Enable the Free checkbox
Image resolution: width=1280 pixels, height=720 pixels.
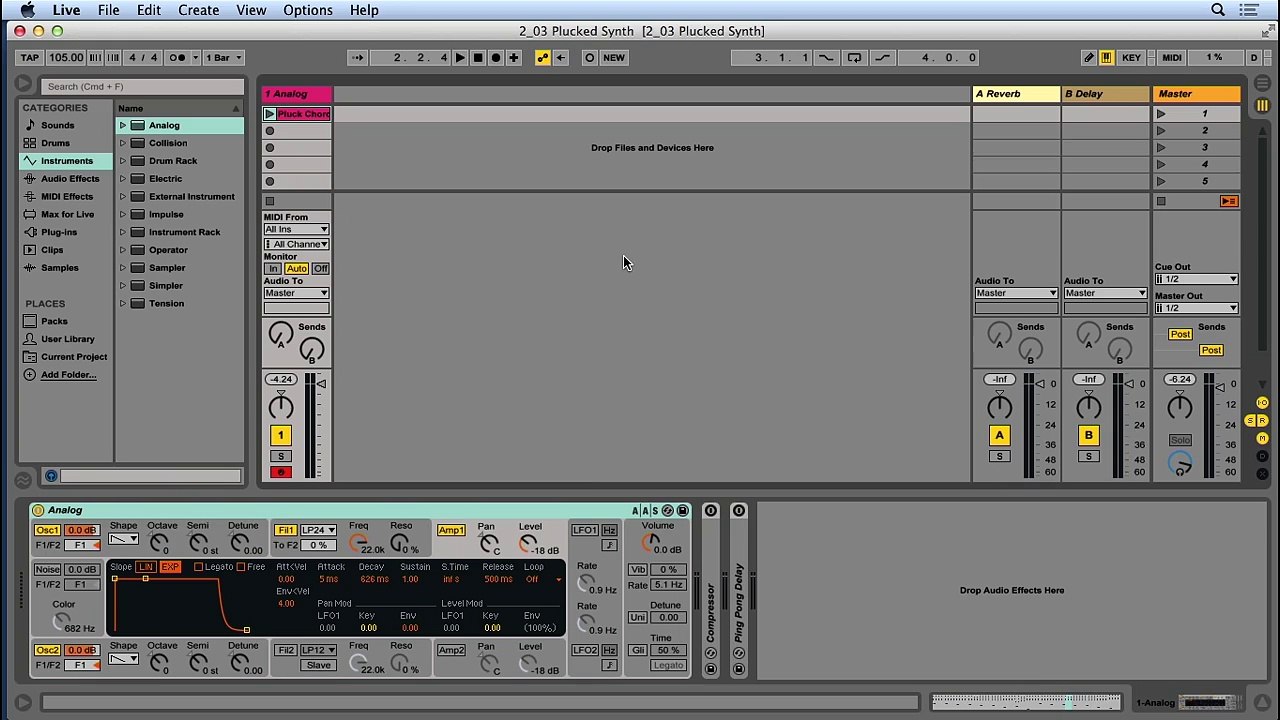click(x=241, y=567)
